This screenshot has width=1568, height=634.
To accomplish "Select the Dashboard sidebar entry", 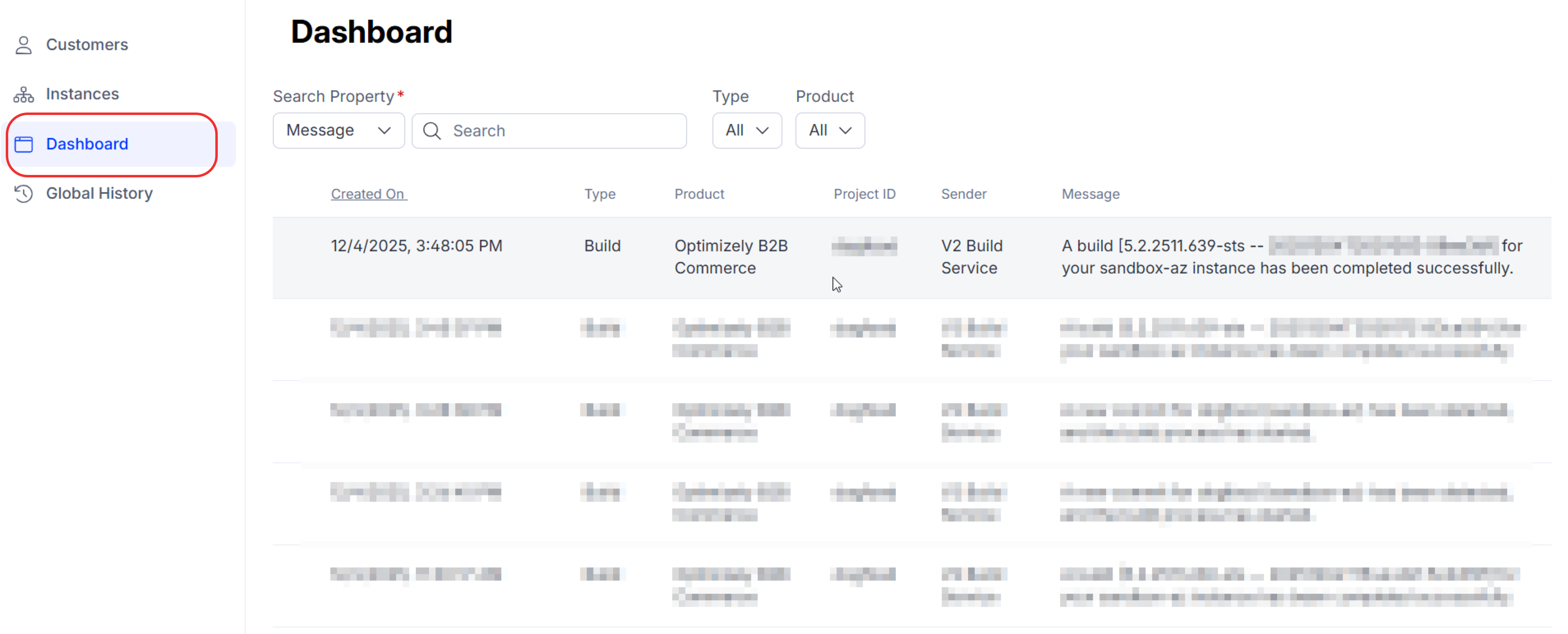I will 87,144.
